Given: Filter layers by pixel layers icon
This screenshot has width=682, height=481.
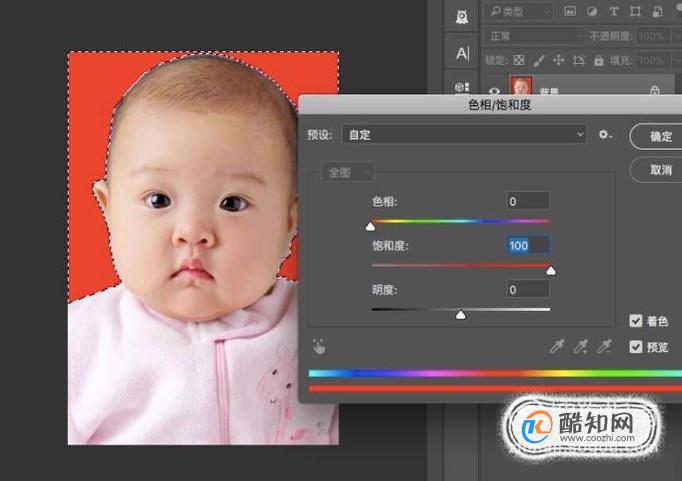Looking at the screenshot, I should pos(570,12).
